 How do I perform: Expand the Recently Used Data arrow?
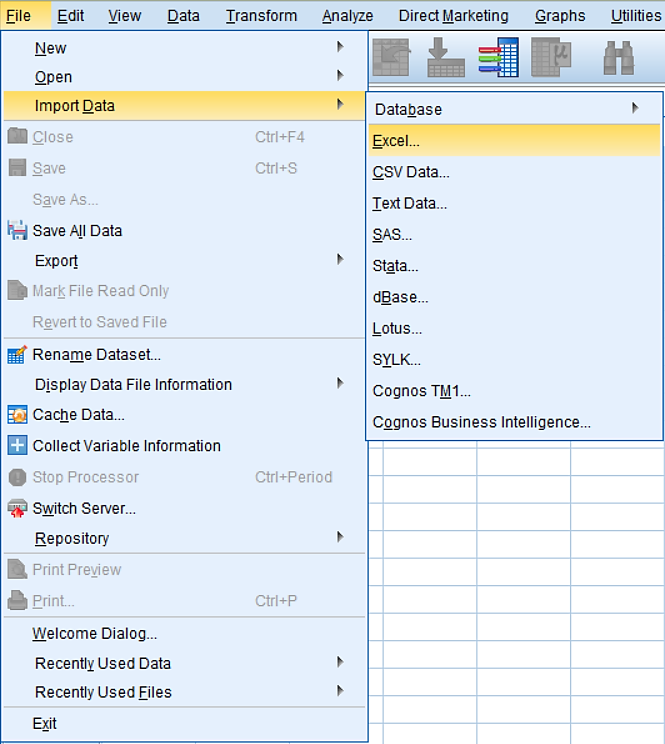tap(340, 662)
